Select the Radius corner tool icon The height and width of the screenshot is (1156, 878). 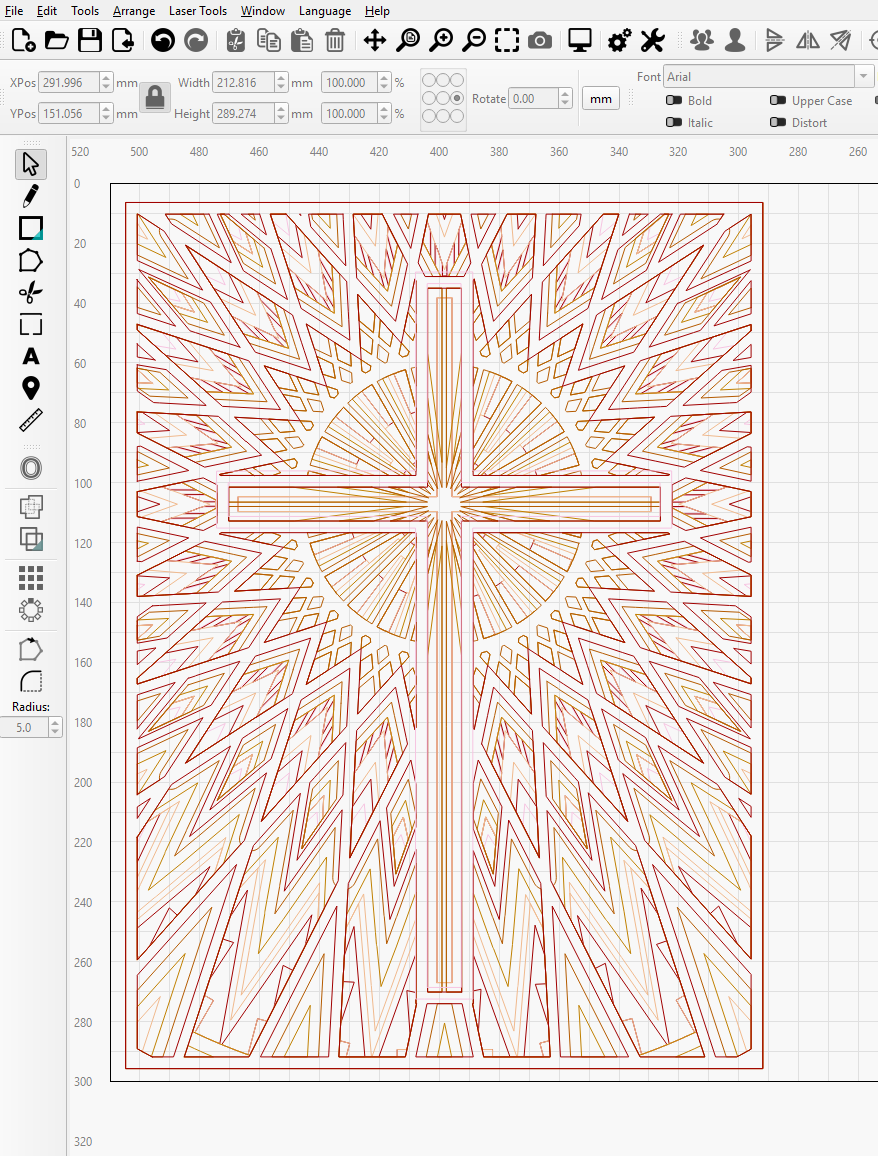[30, 681]
